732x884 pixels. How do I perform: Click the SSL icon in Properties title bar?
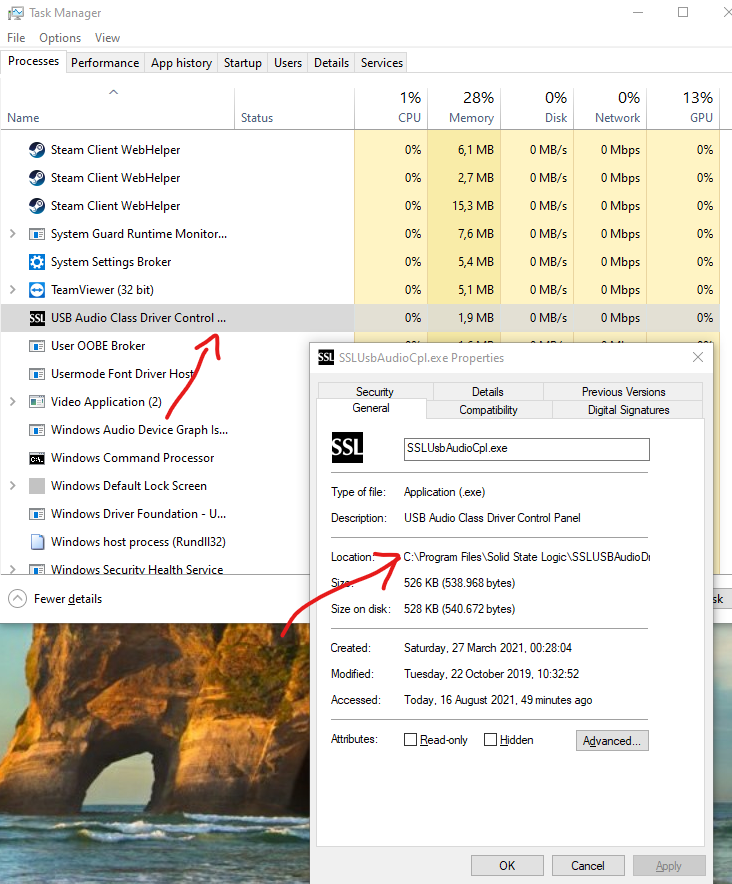tap(326, 357)
